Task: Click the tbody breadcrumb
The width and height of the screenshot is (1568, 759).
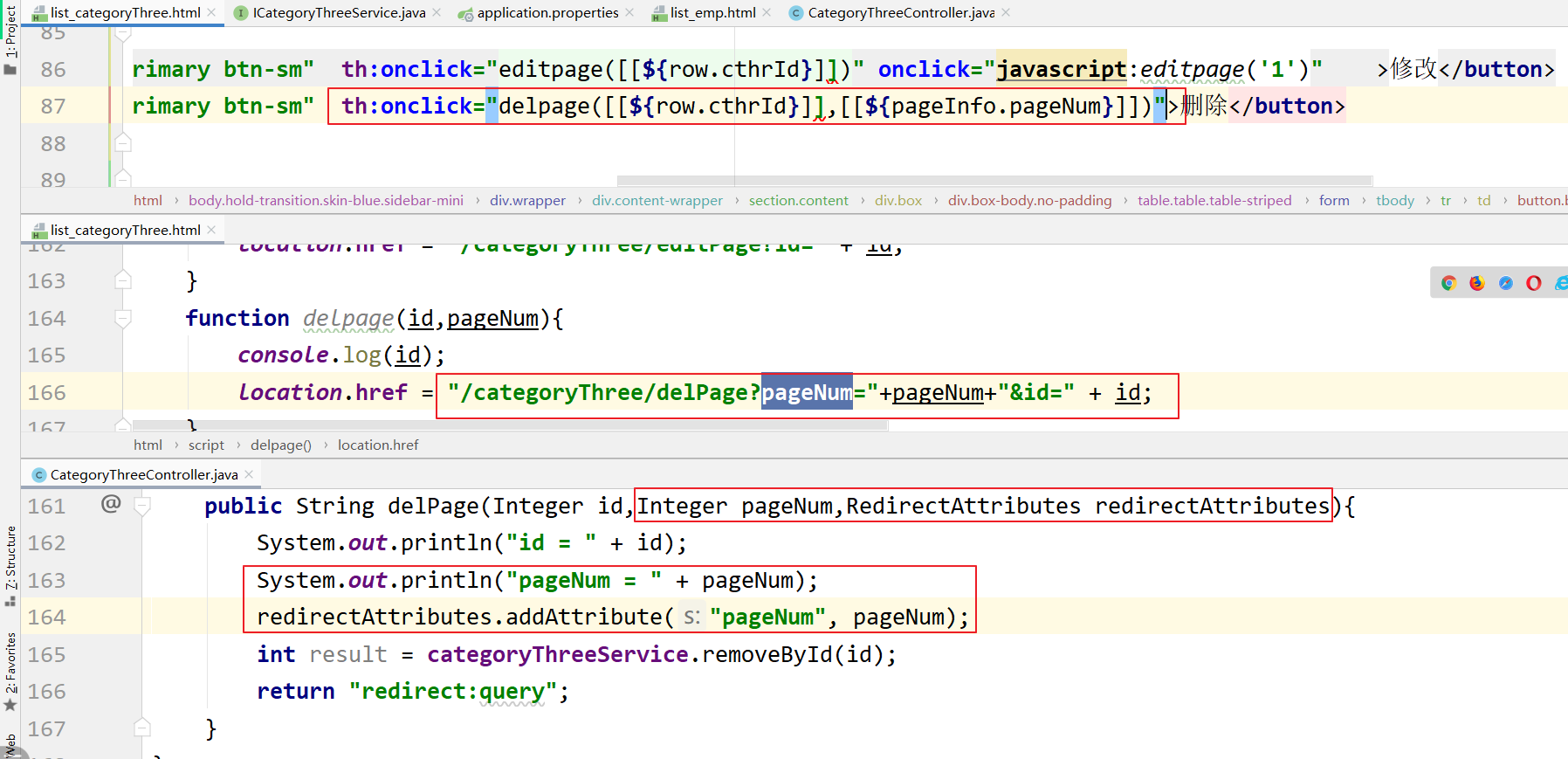Action: coord(1395,200)
